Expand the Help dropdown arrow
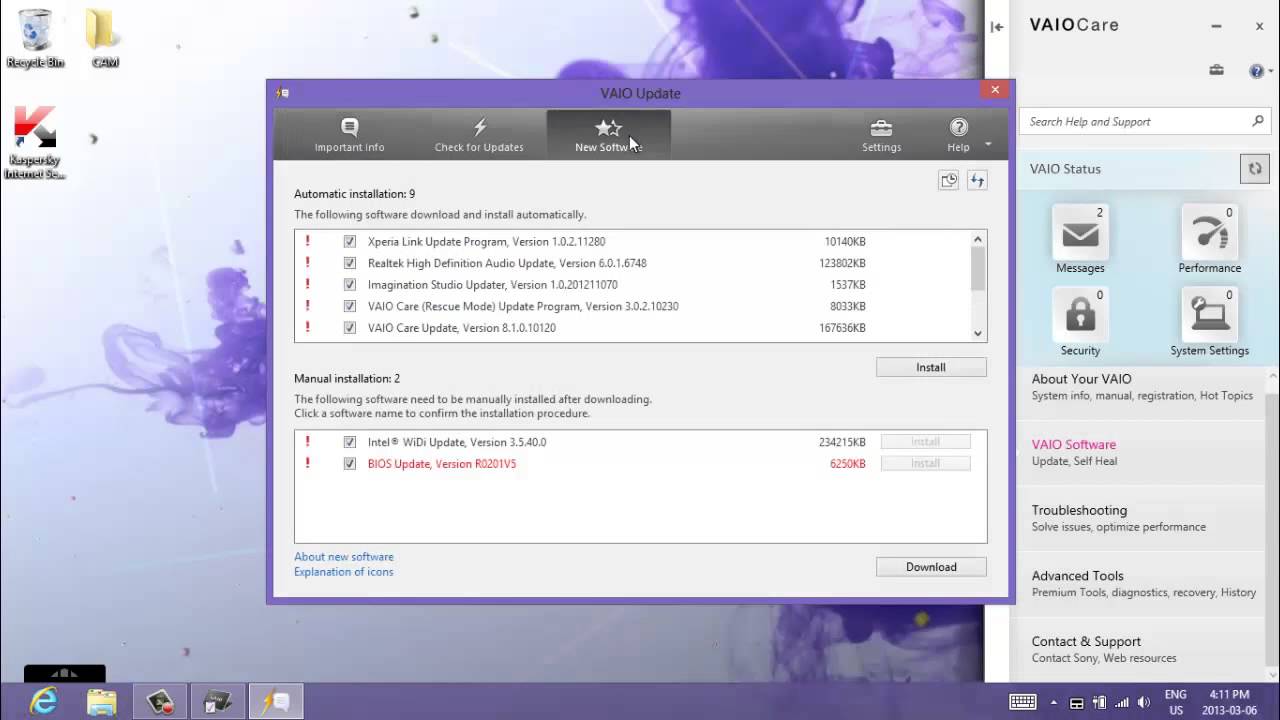 988,144
